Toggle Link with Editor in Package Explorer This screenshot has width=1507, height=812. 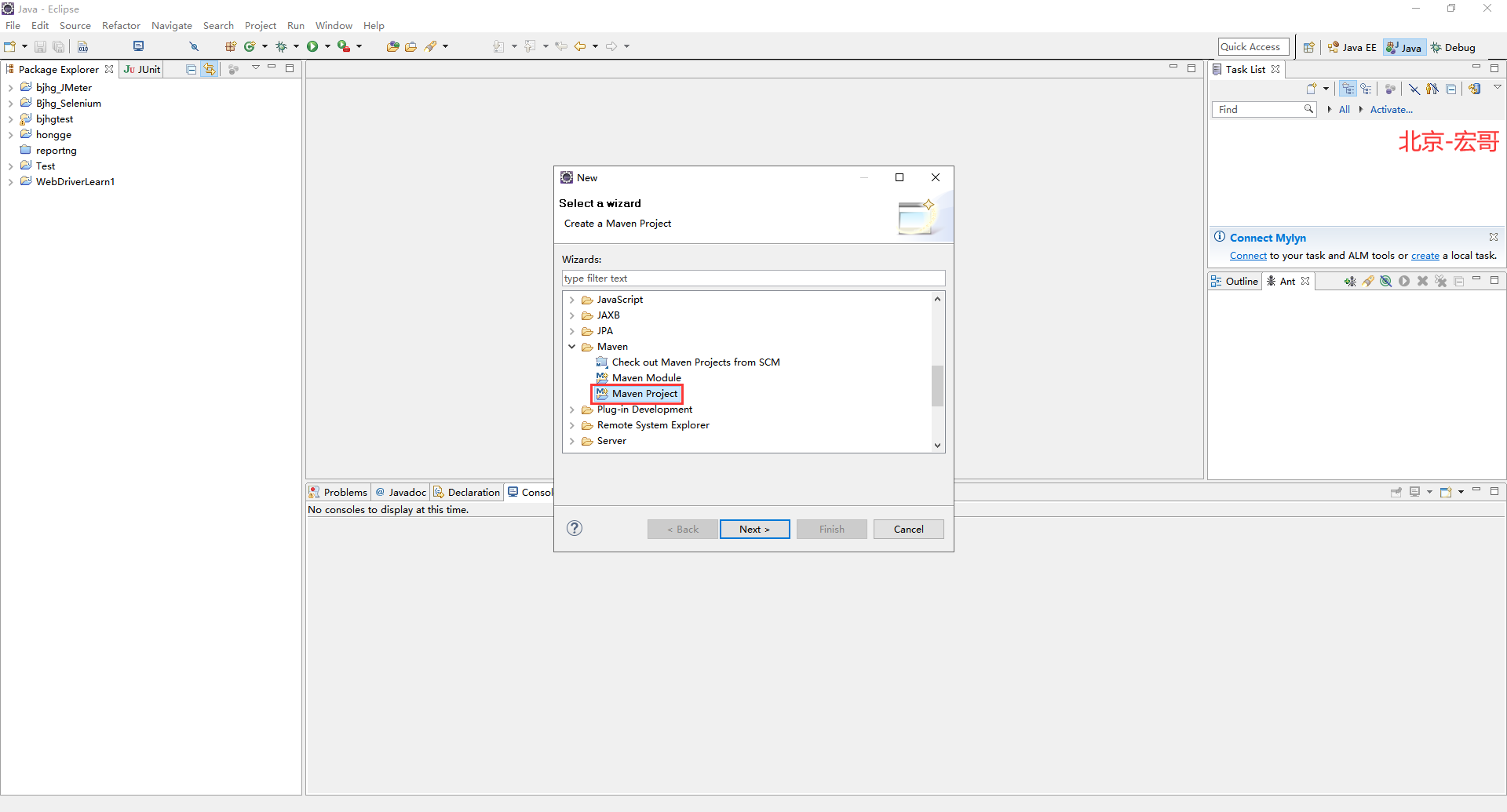tap(210, 69)
